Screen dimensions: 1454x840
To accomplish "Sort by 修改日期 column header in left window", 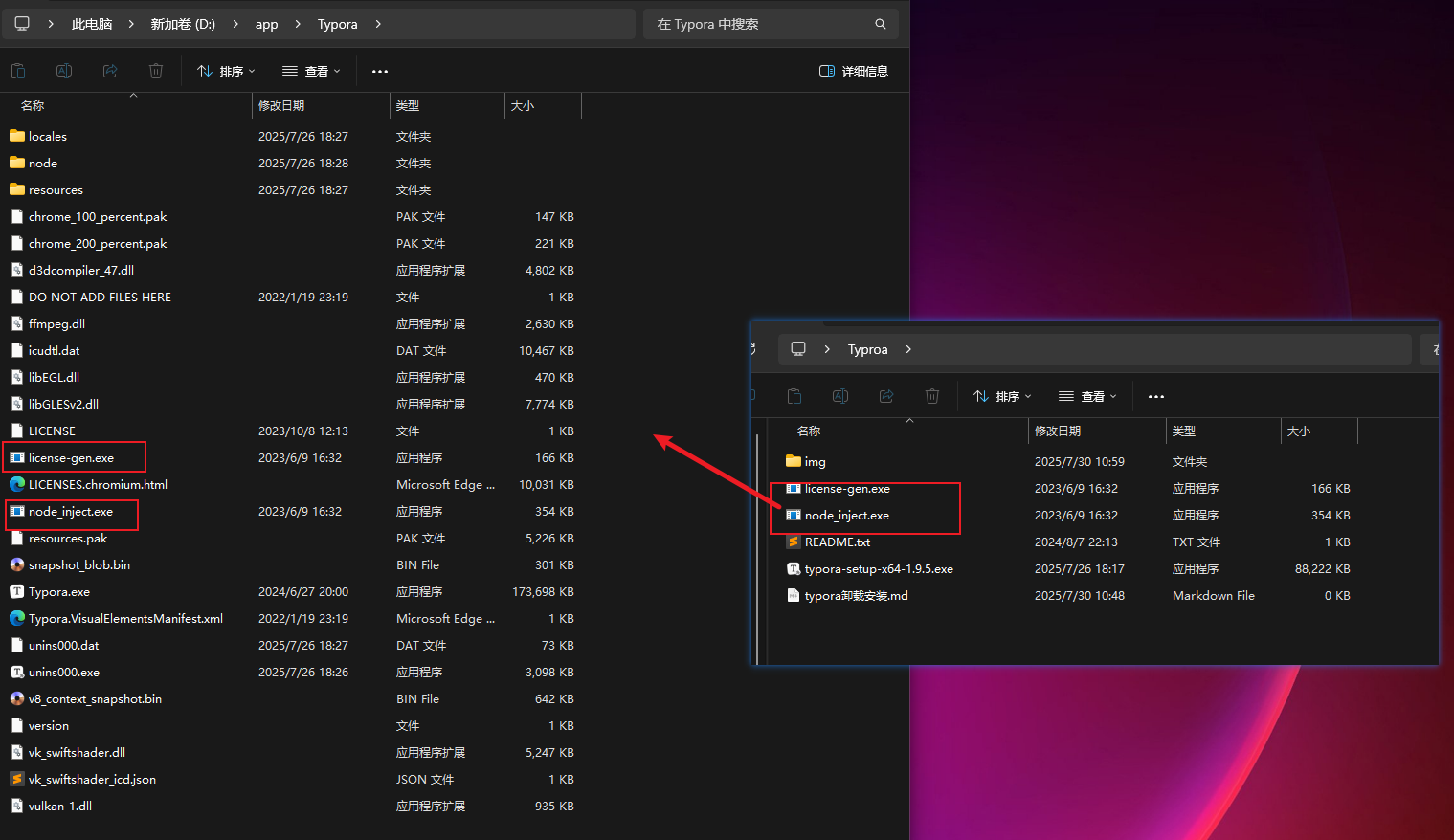I will tap(281, 105).
